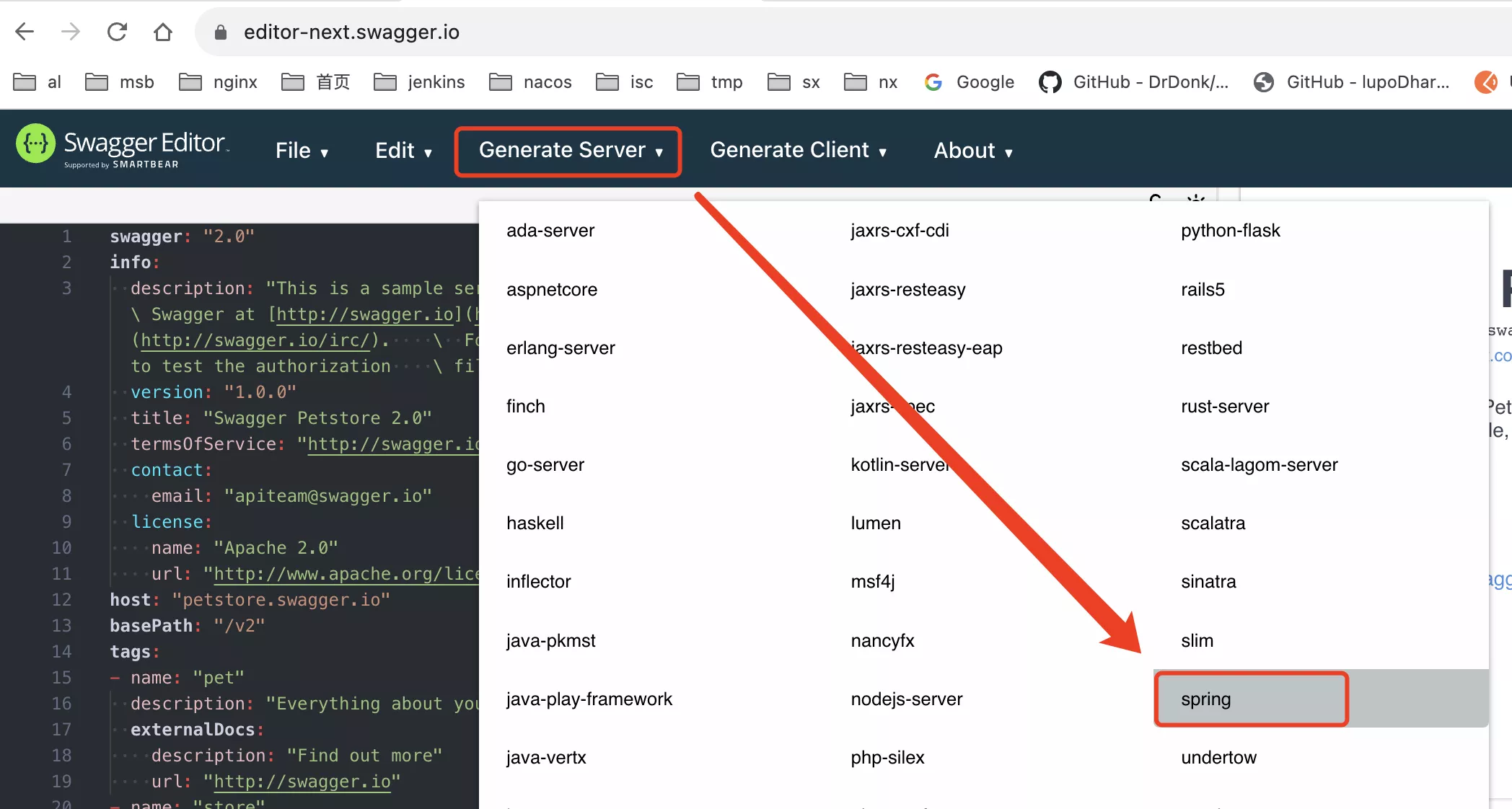Select aspnetcore server generator

click(552, 290)
